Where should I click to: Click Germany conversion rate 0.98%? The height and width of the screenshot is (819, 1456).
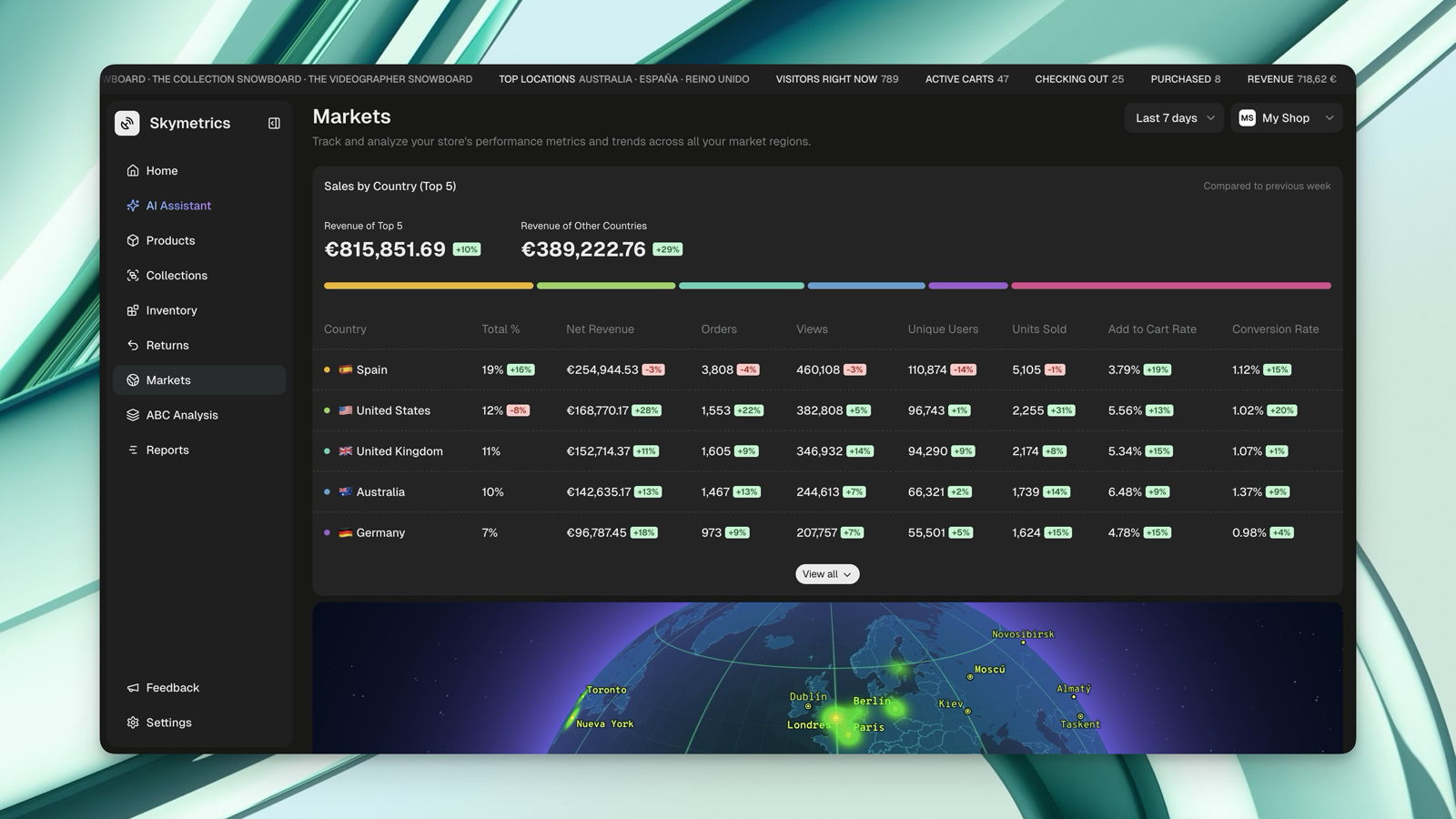1249,532
